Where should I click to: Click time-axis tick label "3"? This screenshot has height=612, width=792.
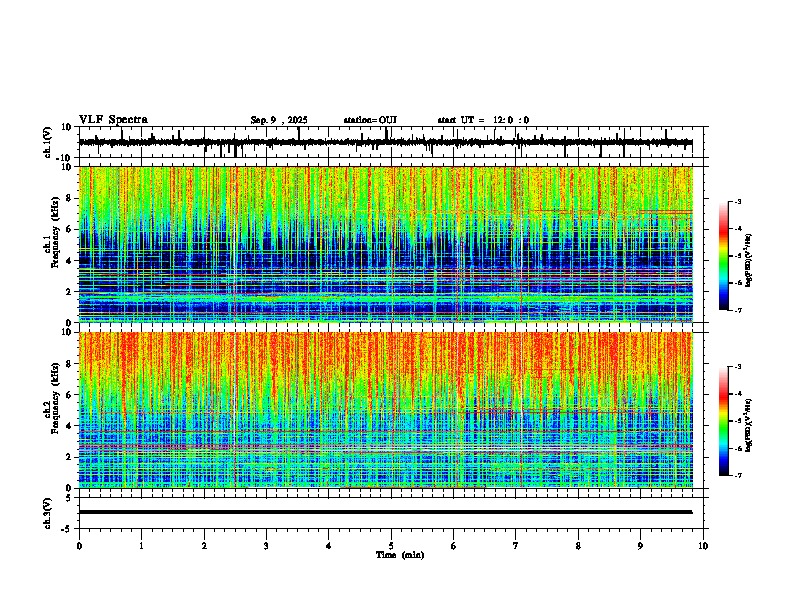point(266,546)
